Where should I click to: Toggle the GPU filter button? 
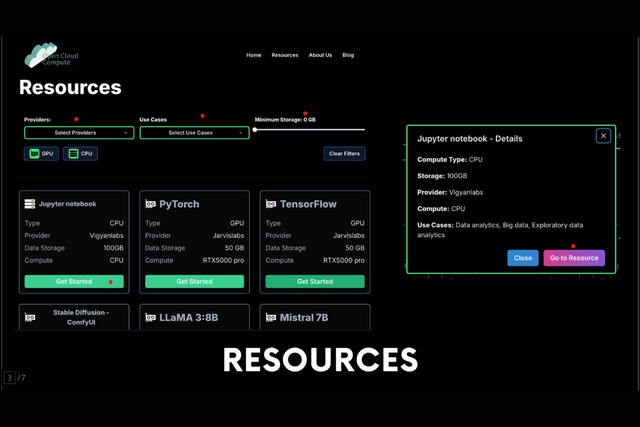coord(41,153)
